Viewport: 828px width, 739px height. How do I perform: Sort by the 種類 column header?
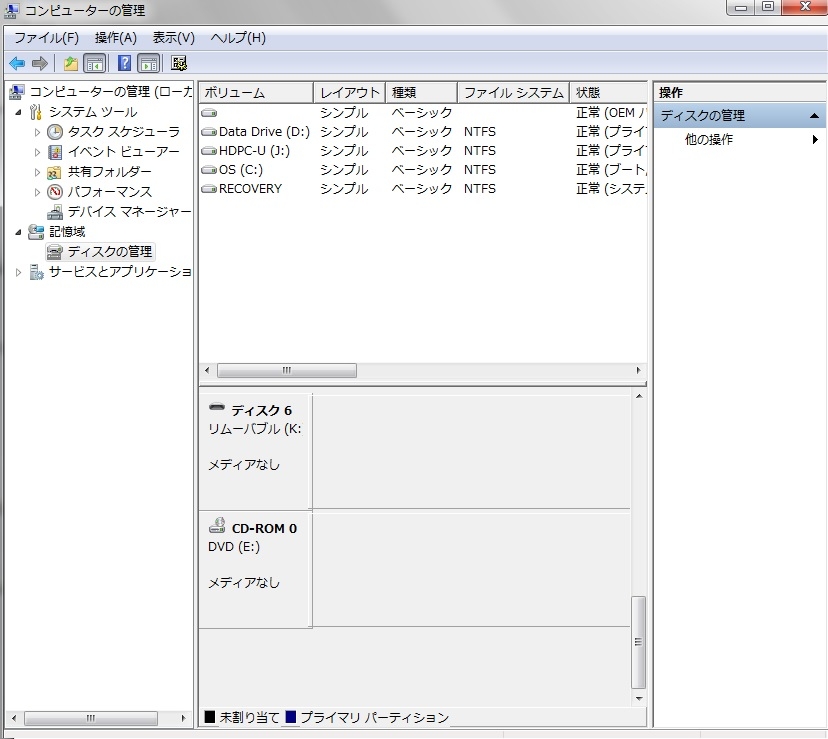(421, 93)
